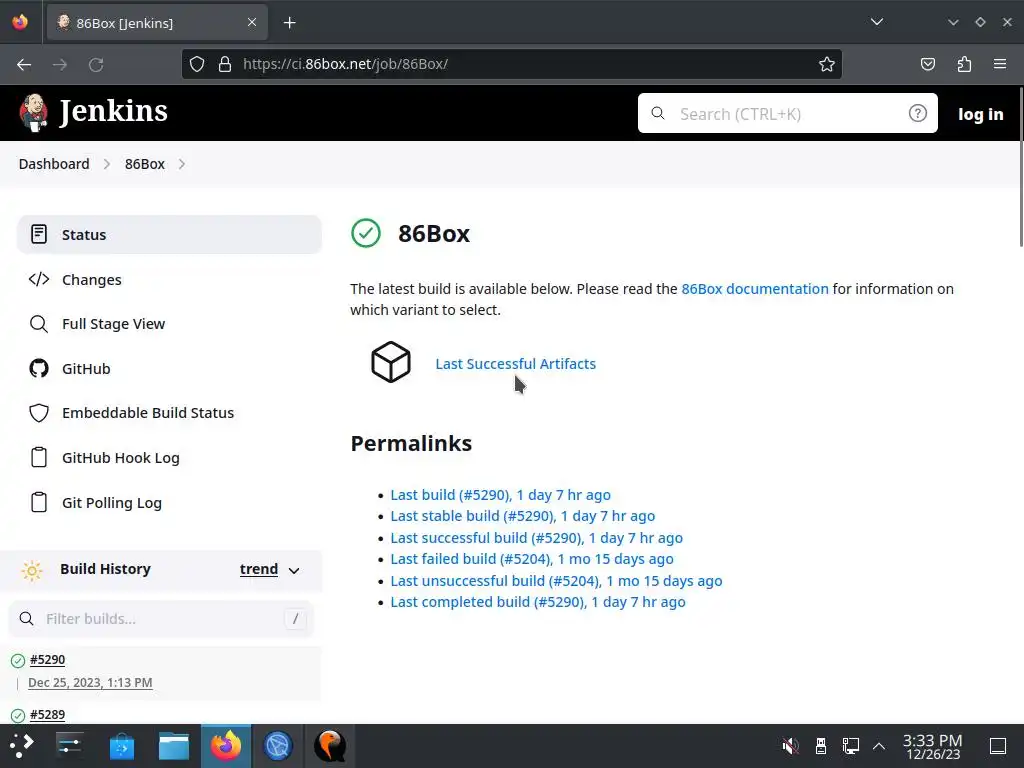1024x768 pixels.
Task: Open the Last completed build permalink
Action: 537,602
